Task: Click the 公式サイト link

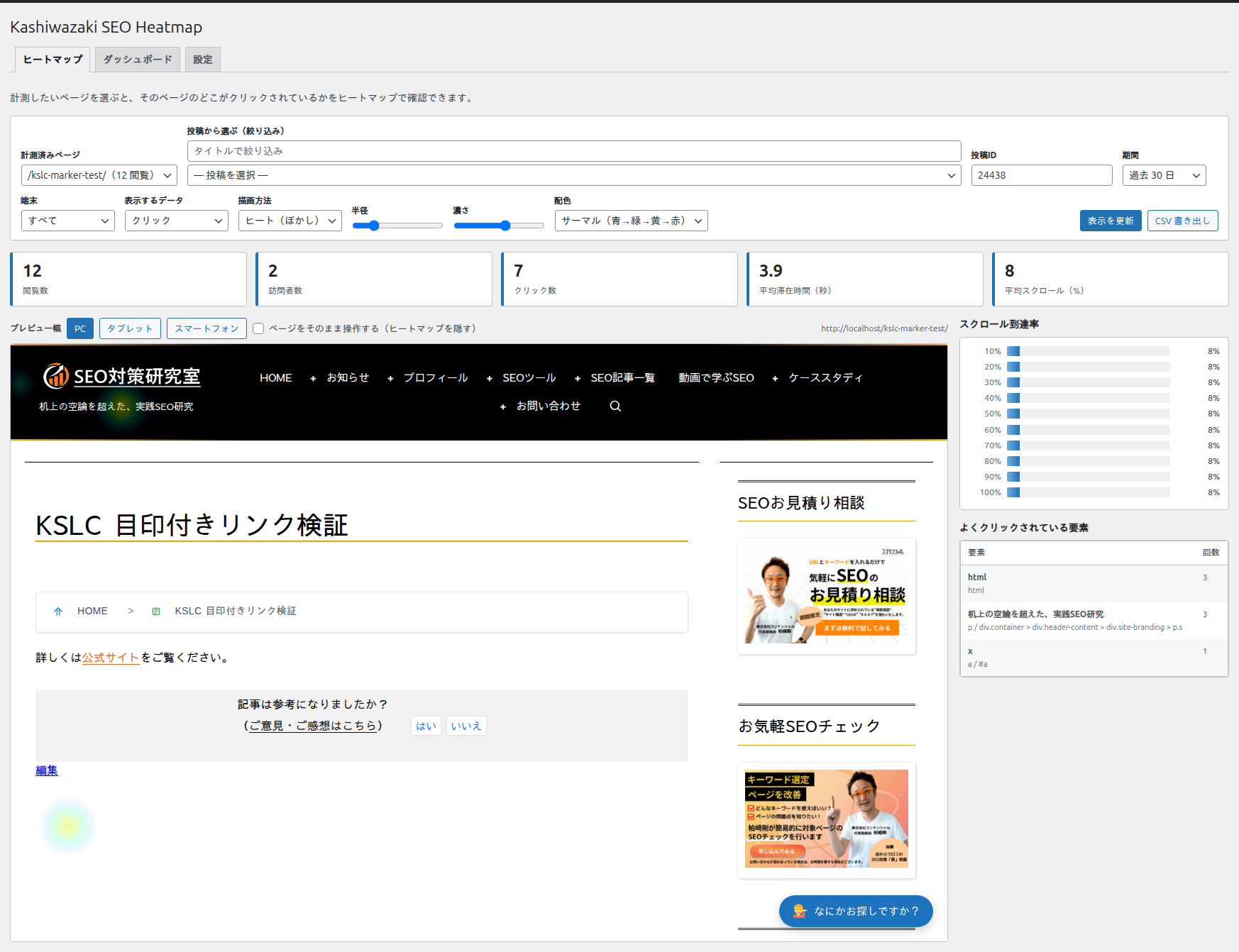Action: [111, 658]
